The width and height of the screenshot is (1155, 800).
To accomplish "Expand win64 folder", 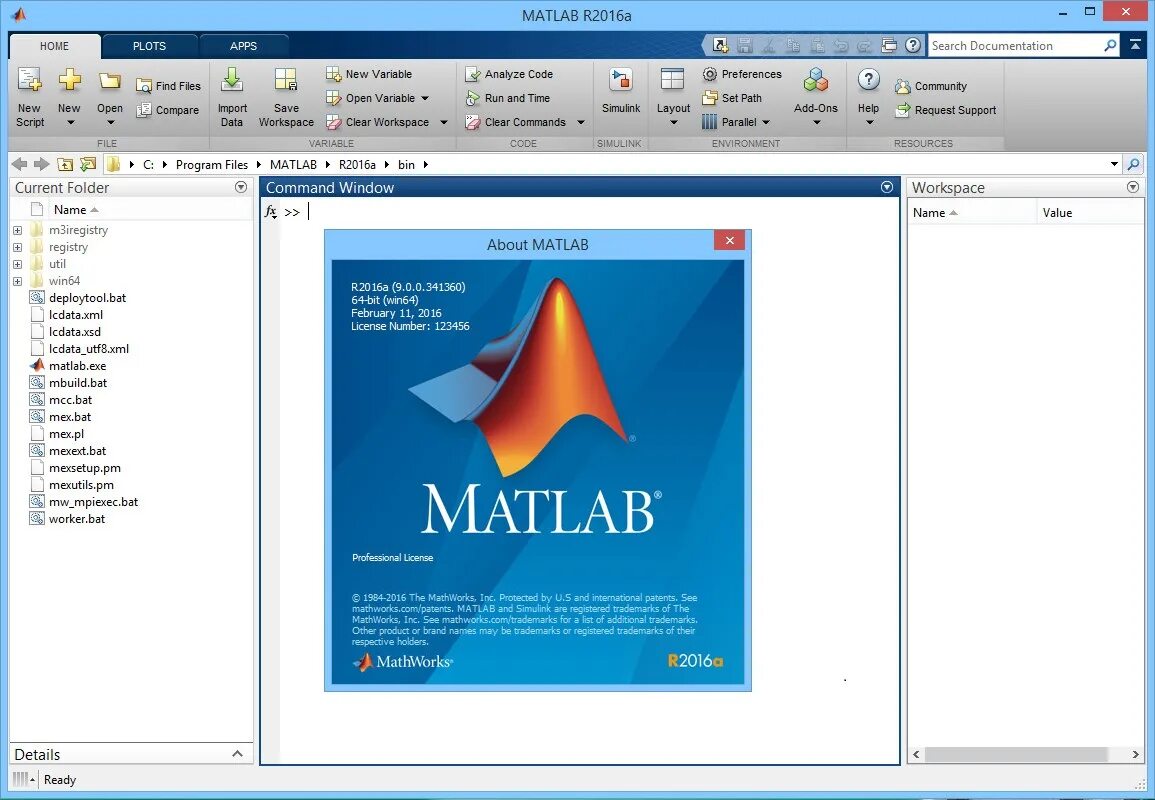I will [18, 281].
